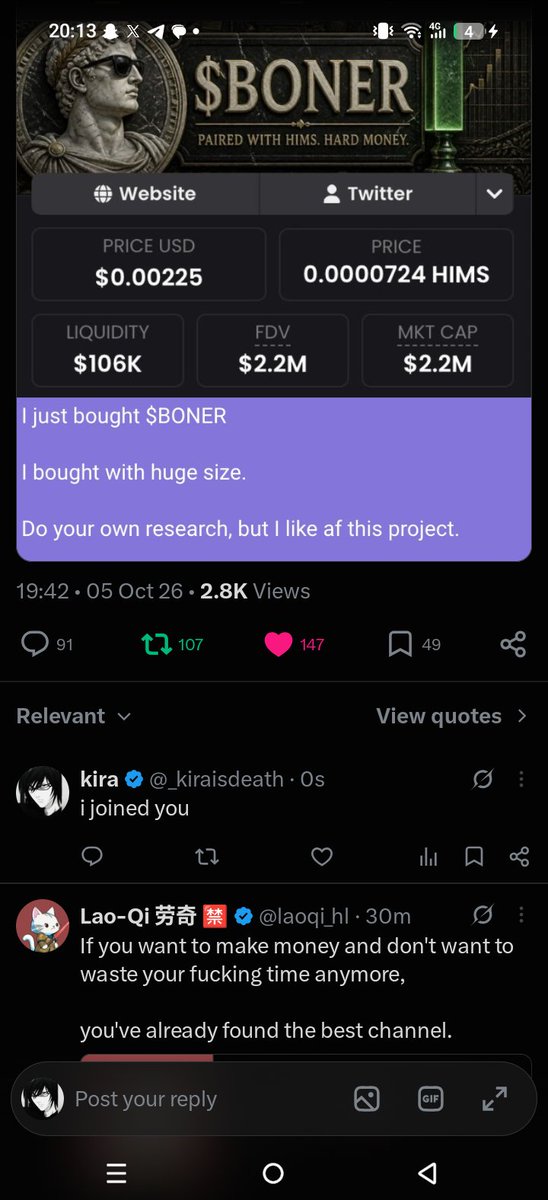This screenshot has width=548, height=1200.
Task: Open three-dot menu on Lao-Qi's reply
Action: (x=521, y=915)
